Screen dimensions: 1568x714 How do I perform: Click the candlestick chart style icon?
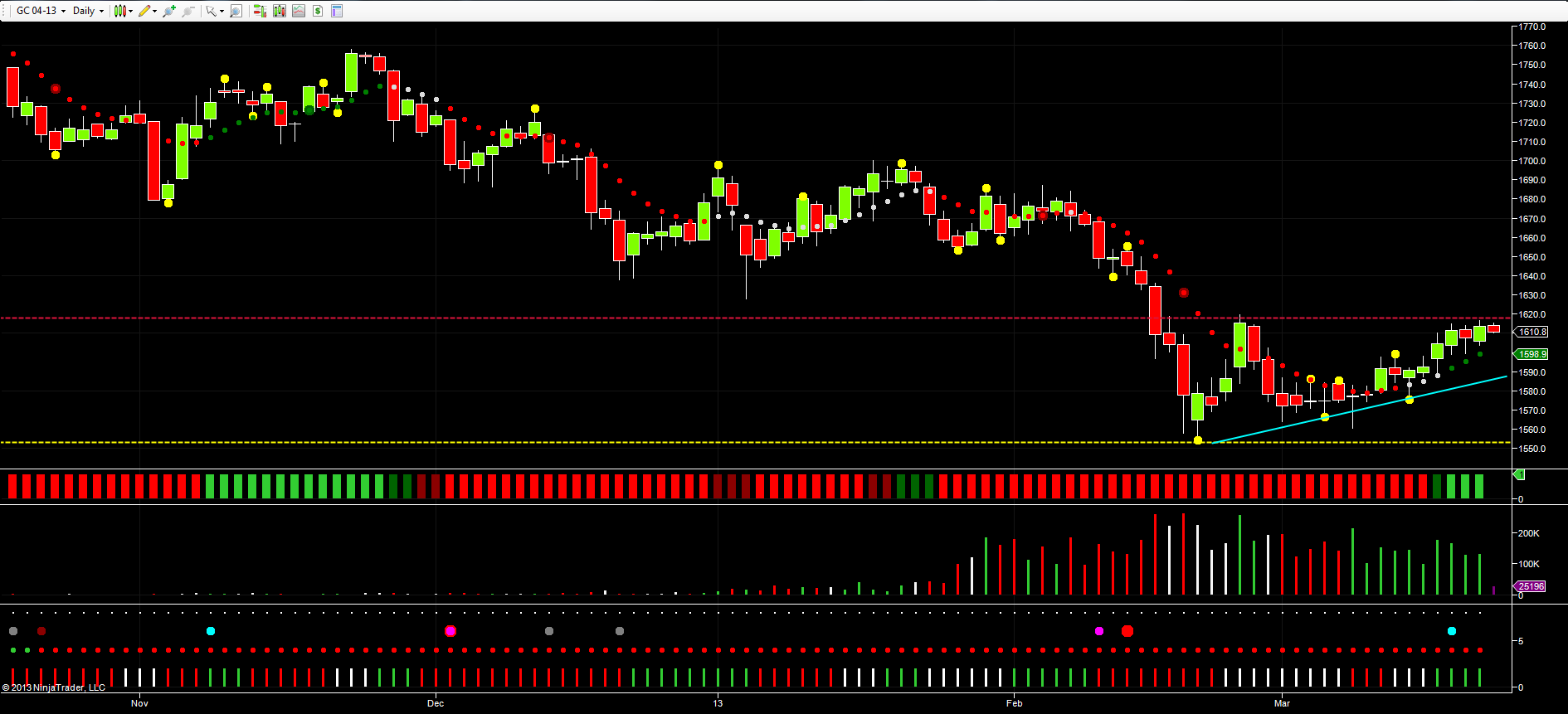pos(120,11)
